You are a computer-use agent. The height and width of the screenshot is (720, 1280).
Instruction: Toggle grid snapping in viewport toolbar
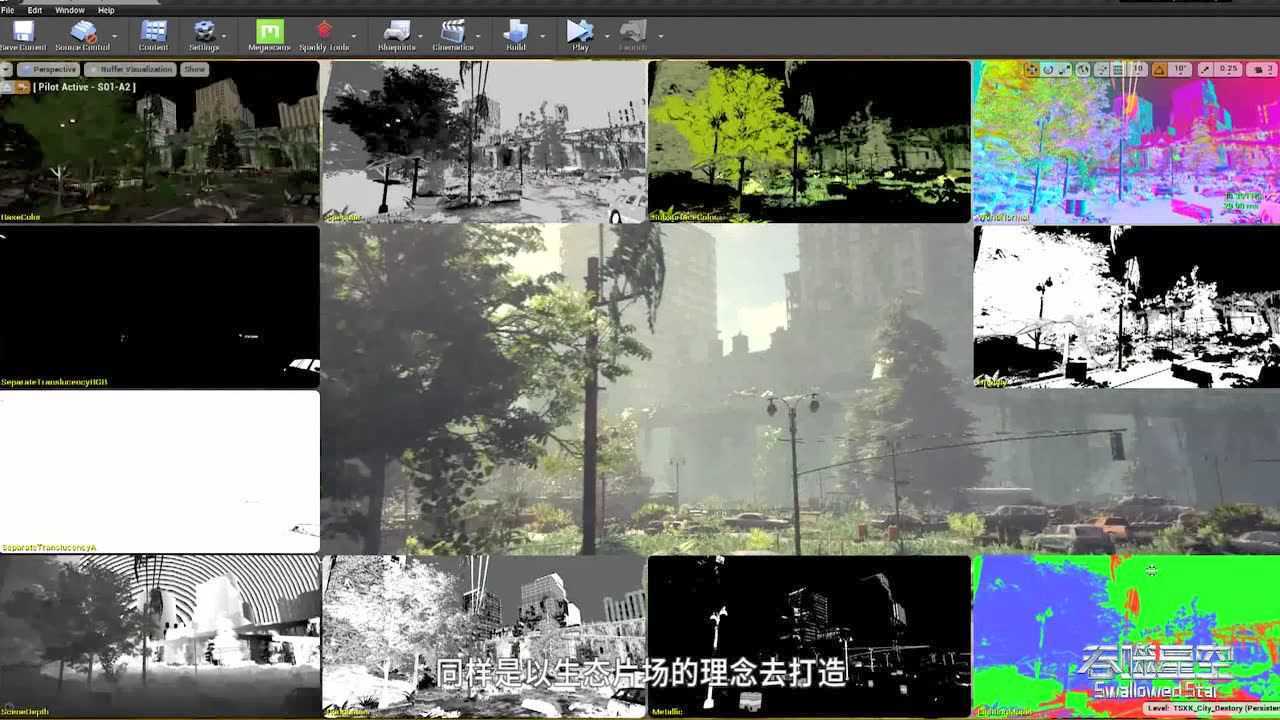pos(1118,69)
